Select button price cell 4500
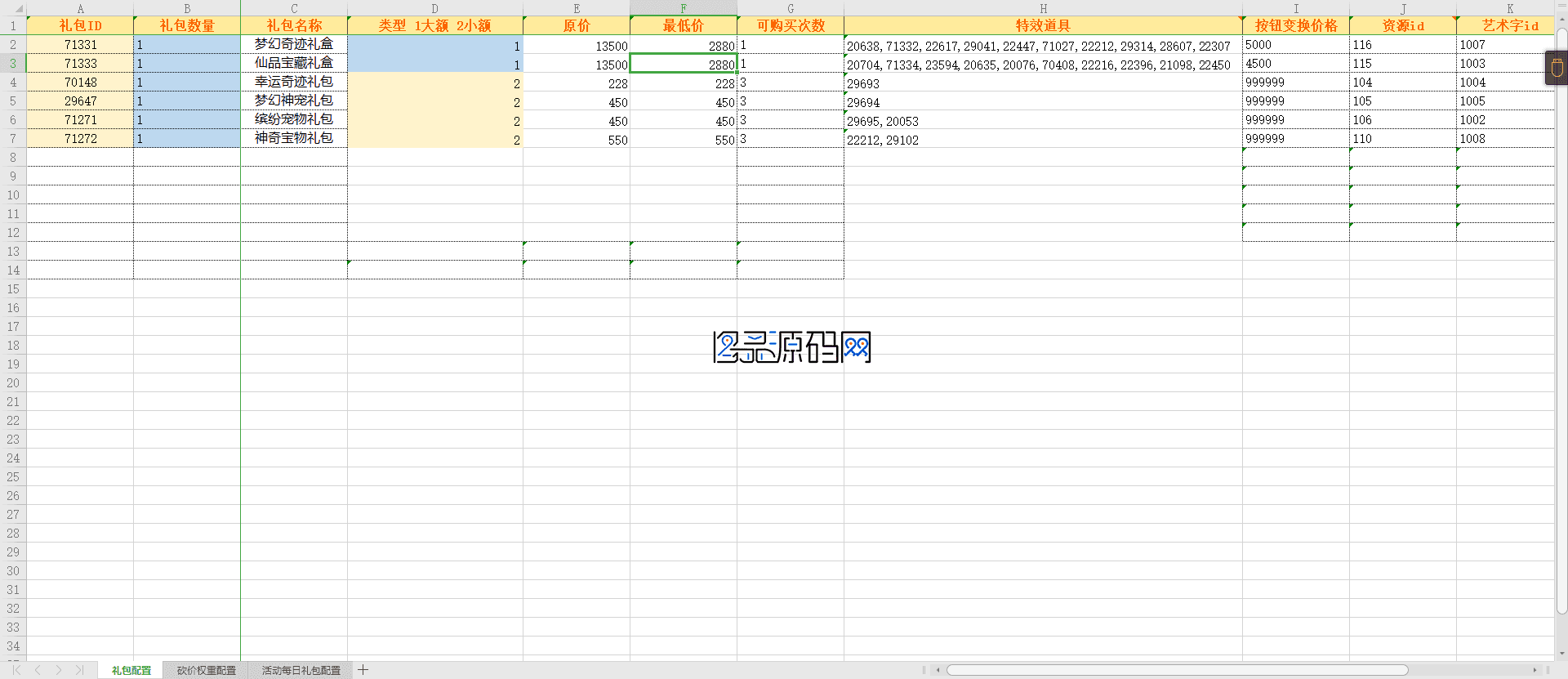1568x679 pixels. (1296, 63)
